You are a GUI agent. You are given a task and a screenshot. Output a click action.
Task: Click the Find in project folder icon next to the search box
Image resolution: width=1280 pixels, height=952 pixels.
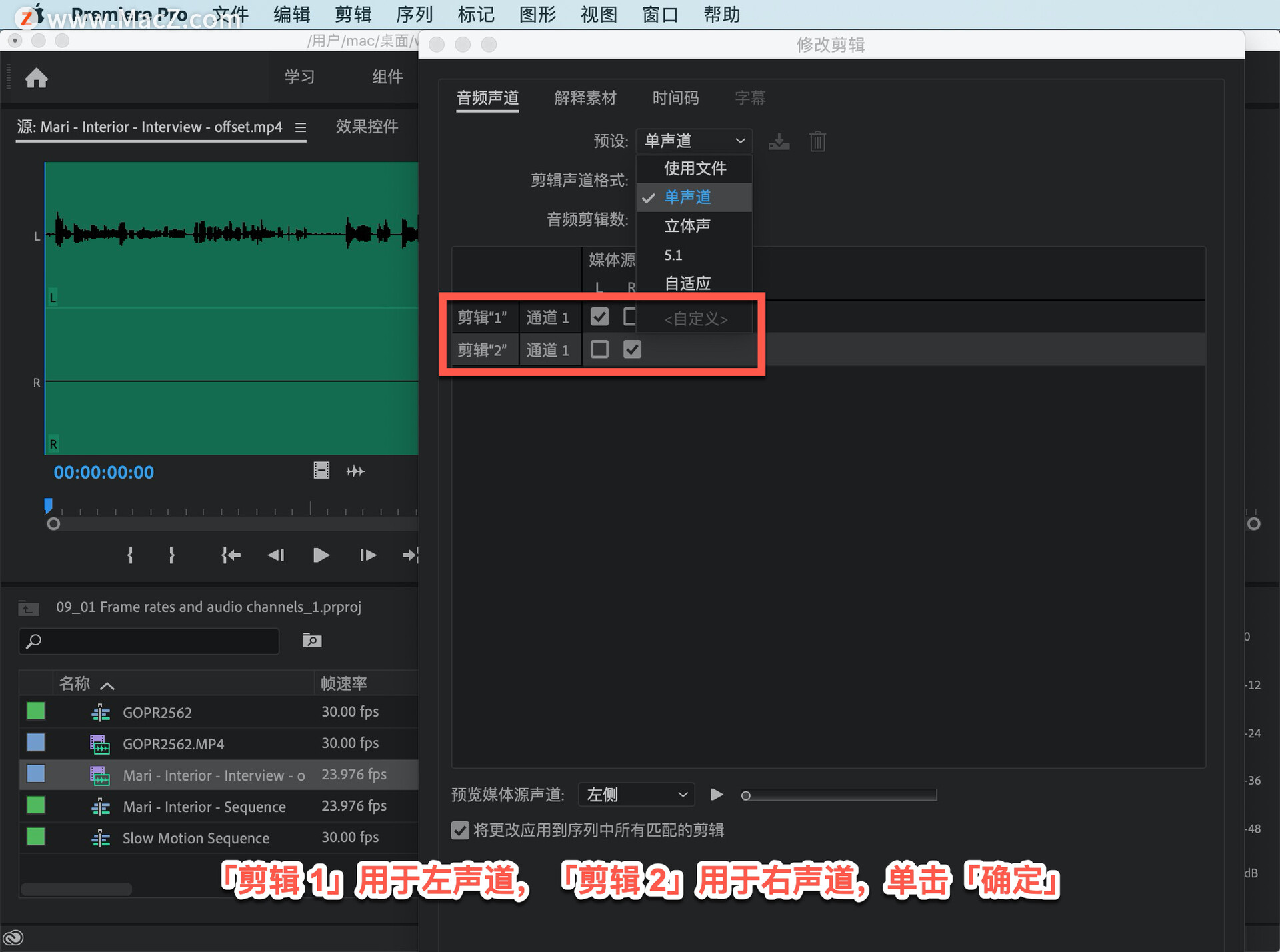pos(312,641)
